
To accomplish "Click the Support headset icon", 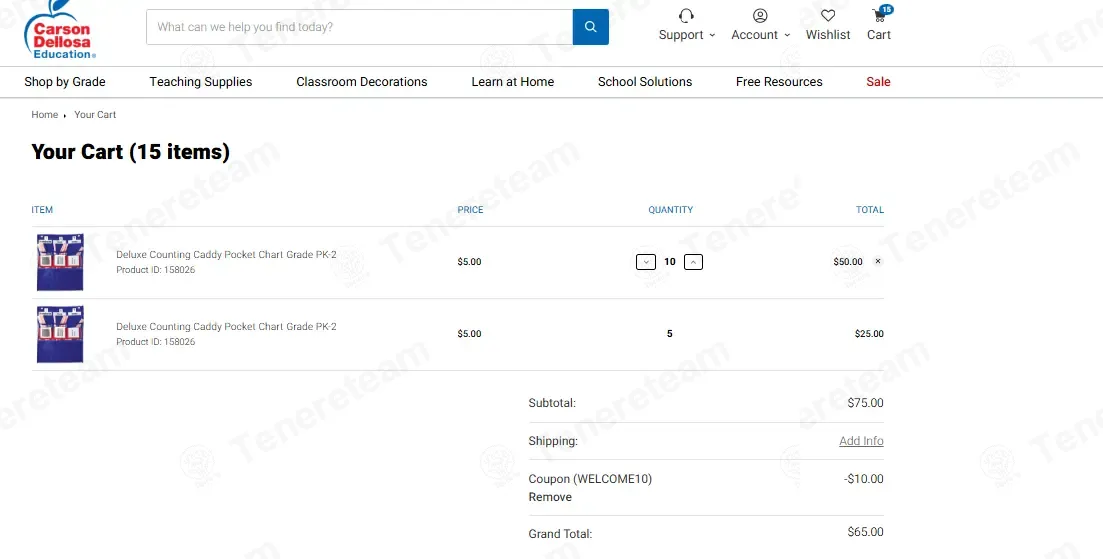I will coord(687,15).
